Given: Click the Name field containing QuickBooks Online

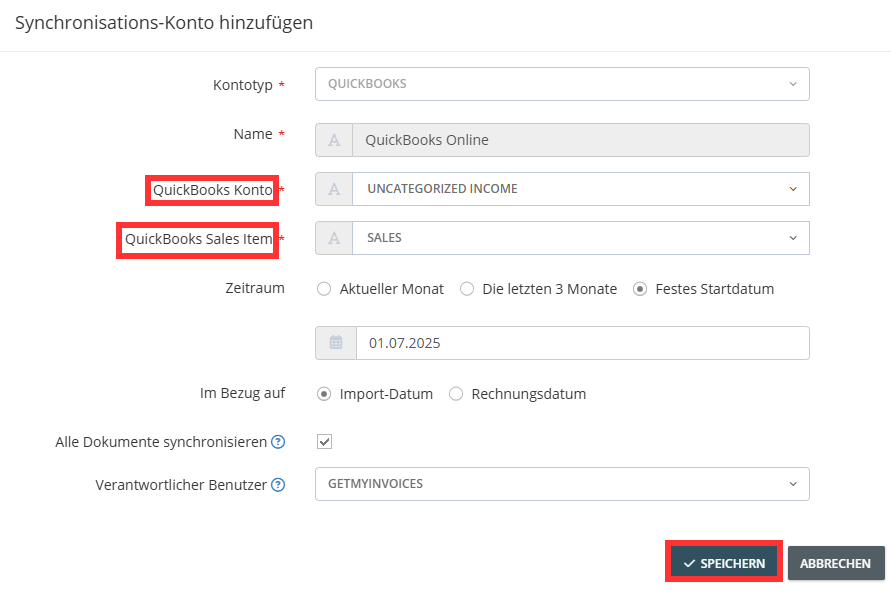Looking at the screenshot, I should point(581,140).
